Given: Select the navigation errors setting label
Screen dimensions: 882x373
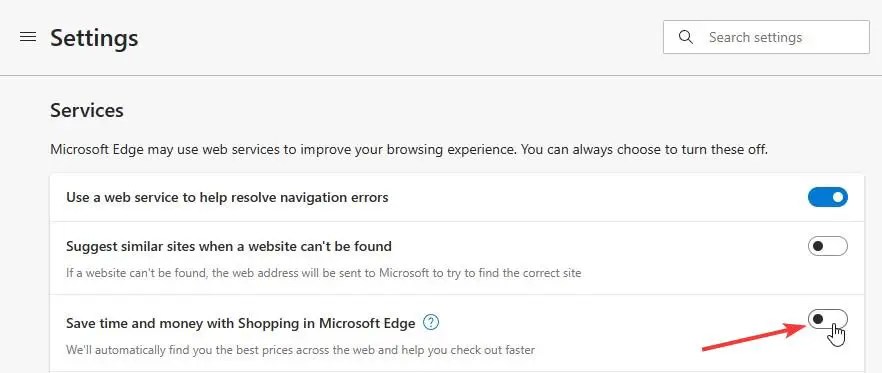Looking at the screenshot, I should (227, 197).
